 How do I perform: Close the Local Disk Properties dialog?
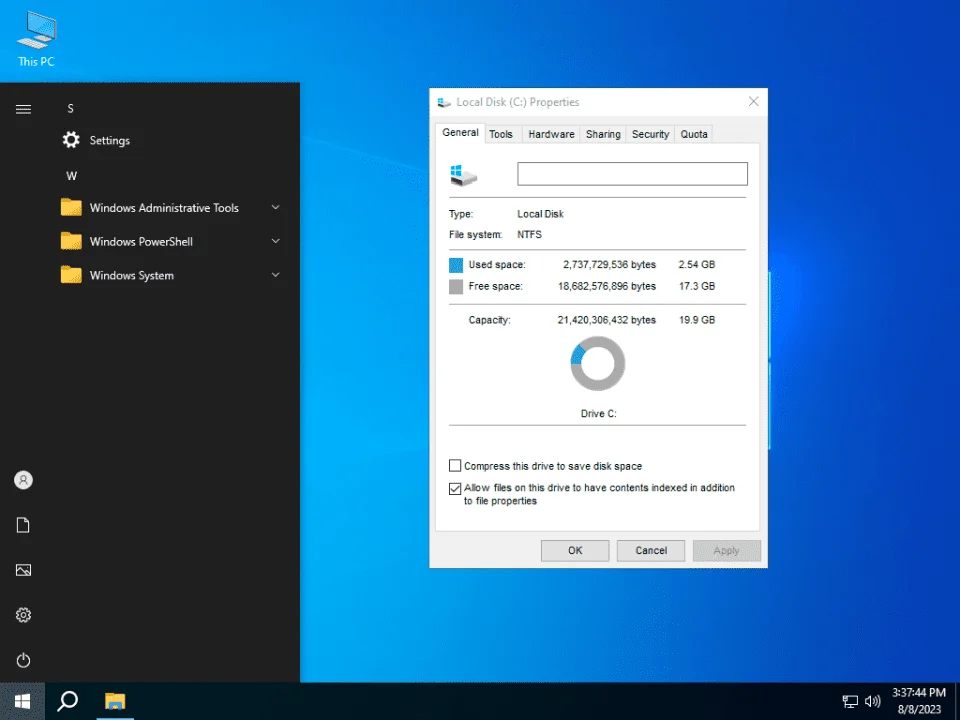pos(754,102)
